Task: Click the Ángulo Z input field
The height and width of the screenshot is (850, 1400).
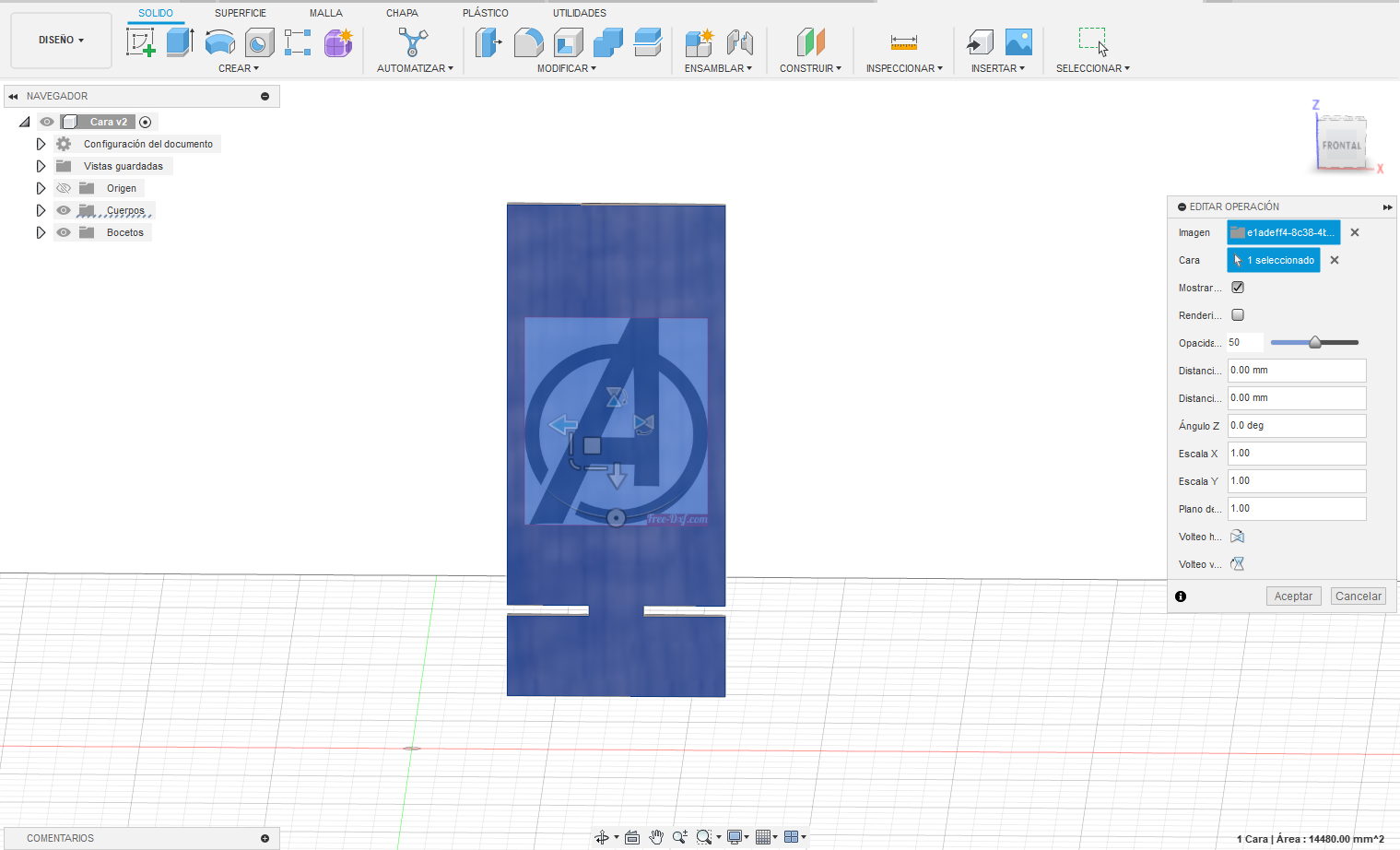Action: point(1296,425)
